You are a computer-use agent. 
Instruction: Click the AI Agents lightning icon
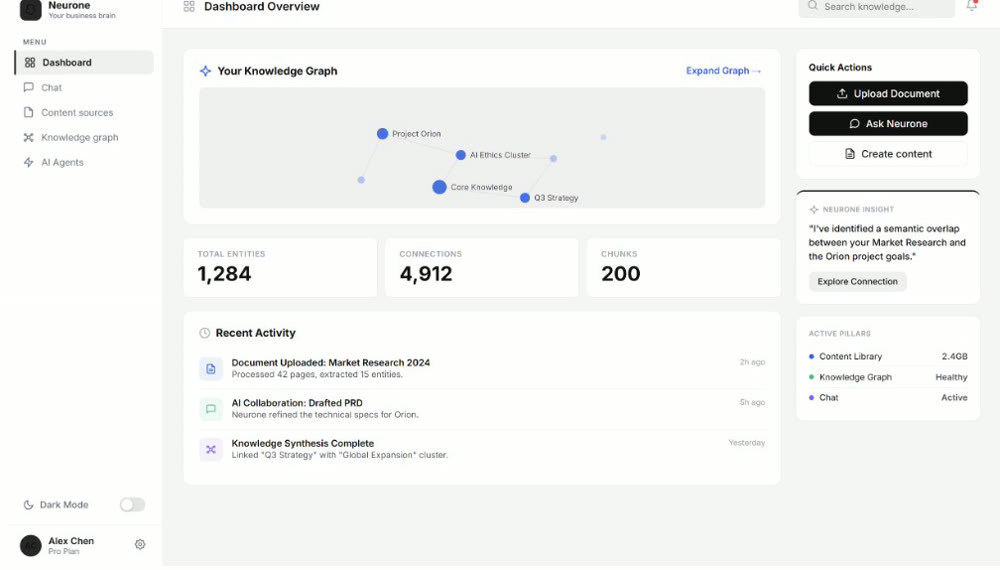coord(29,162)
